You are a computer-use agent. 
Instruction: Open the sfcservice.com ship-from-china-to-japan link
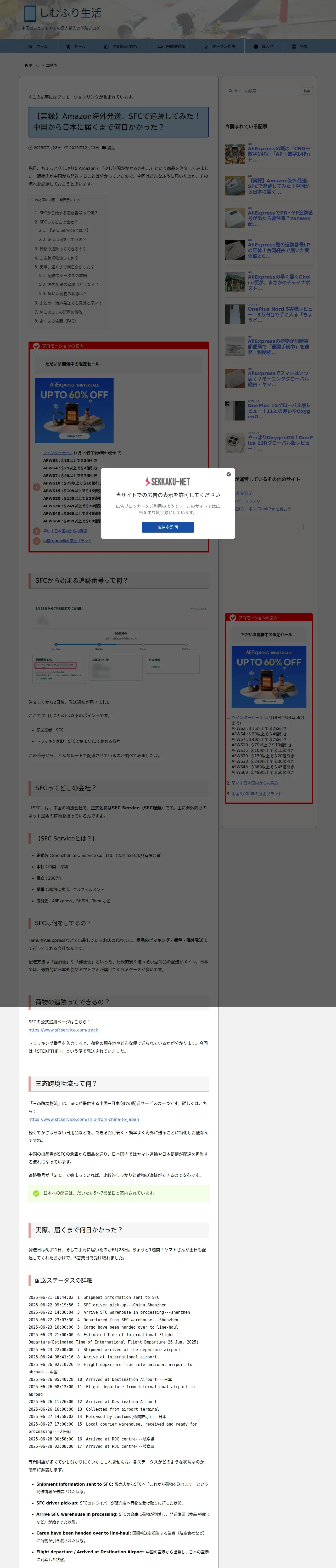coord(83,1119)
